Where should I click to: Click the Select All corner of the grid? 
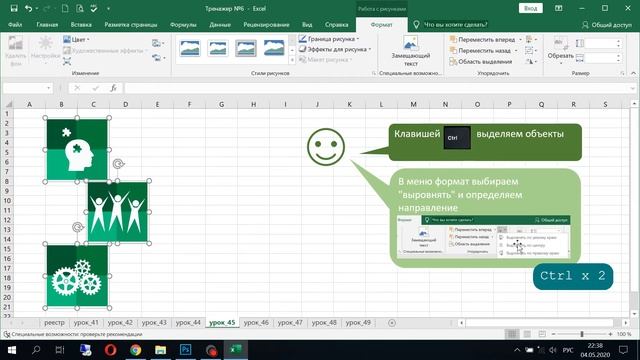pos(8,104)
